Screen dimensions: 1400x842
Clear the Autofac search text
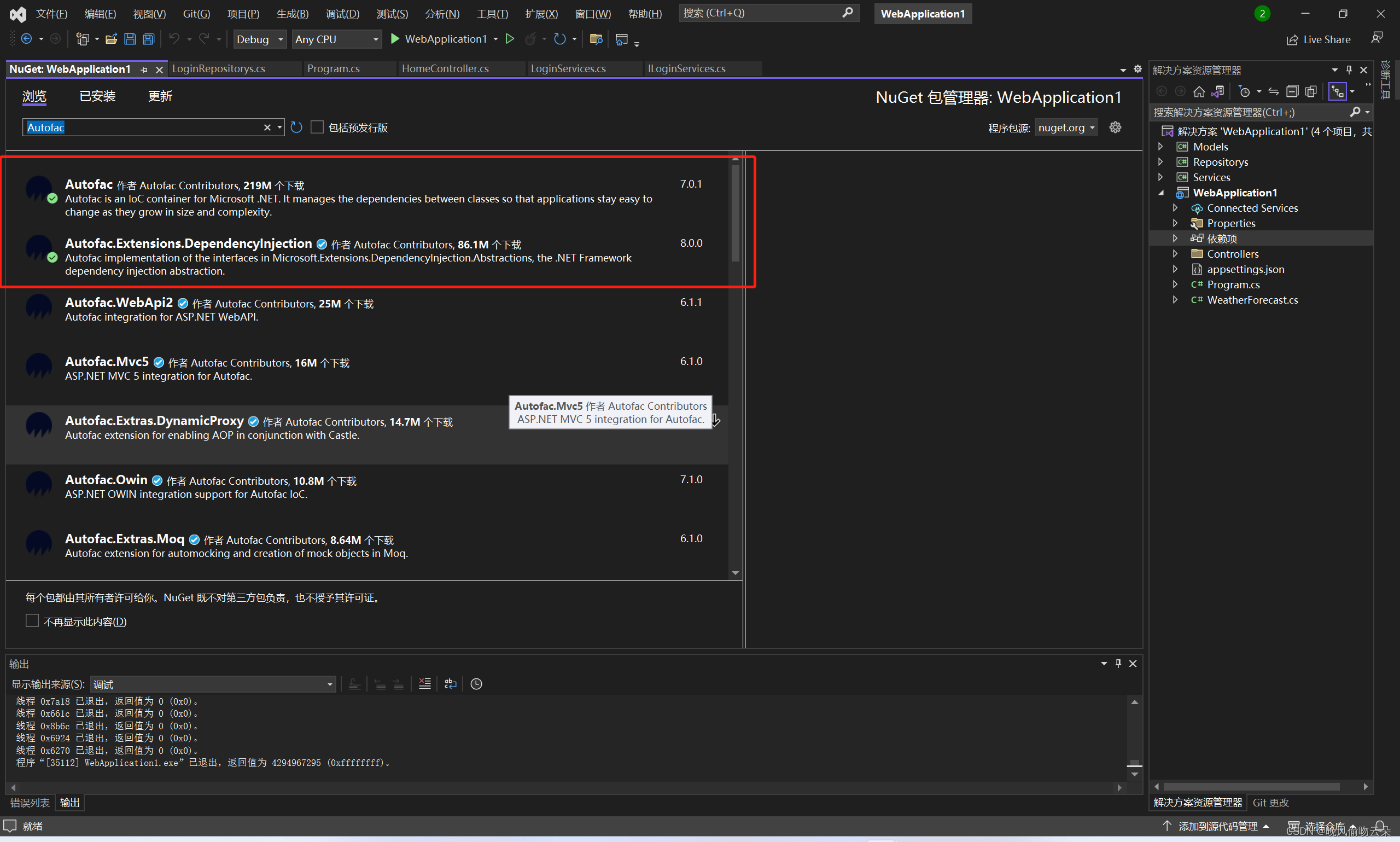coord(267,127)
